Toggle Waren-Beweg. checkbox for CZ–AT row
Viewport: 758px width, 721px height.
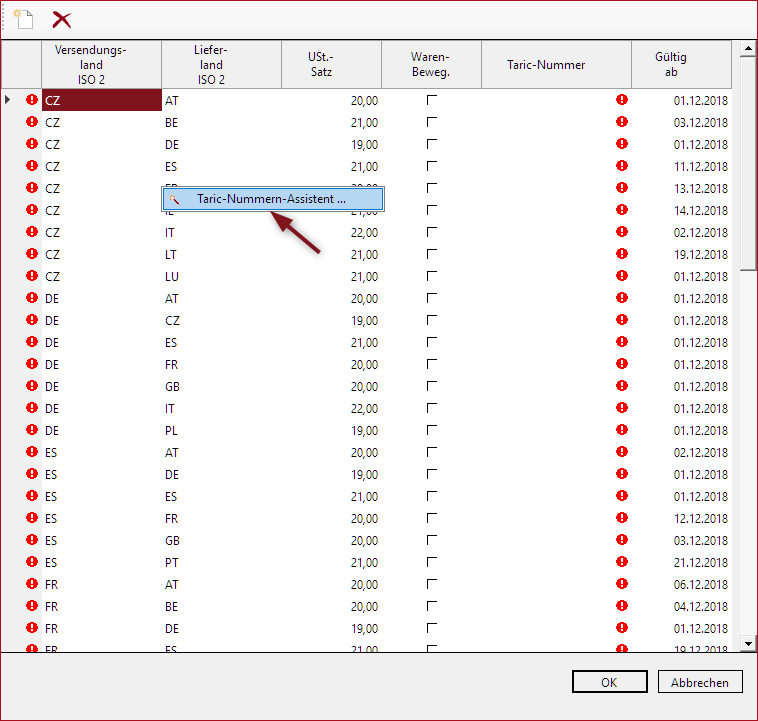[432, 100]
